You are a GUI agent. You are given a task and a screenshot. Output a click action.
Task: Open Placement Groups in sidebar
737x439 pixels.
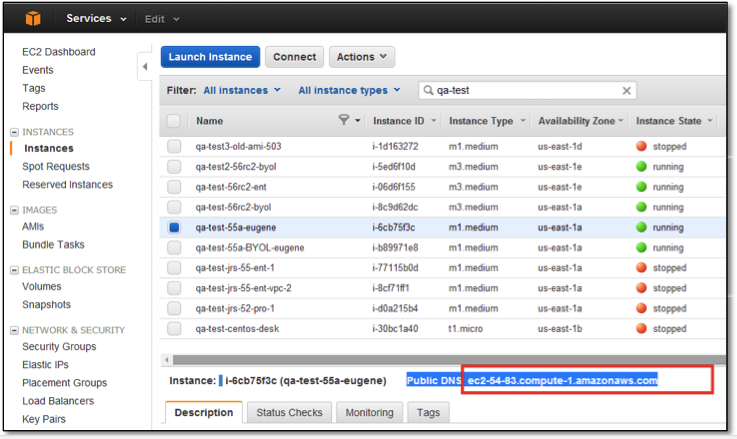tap(65, 383)
